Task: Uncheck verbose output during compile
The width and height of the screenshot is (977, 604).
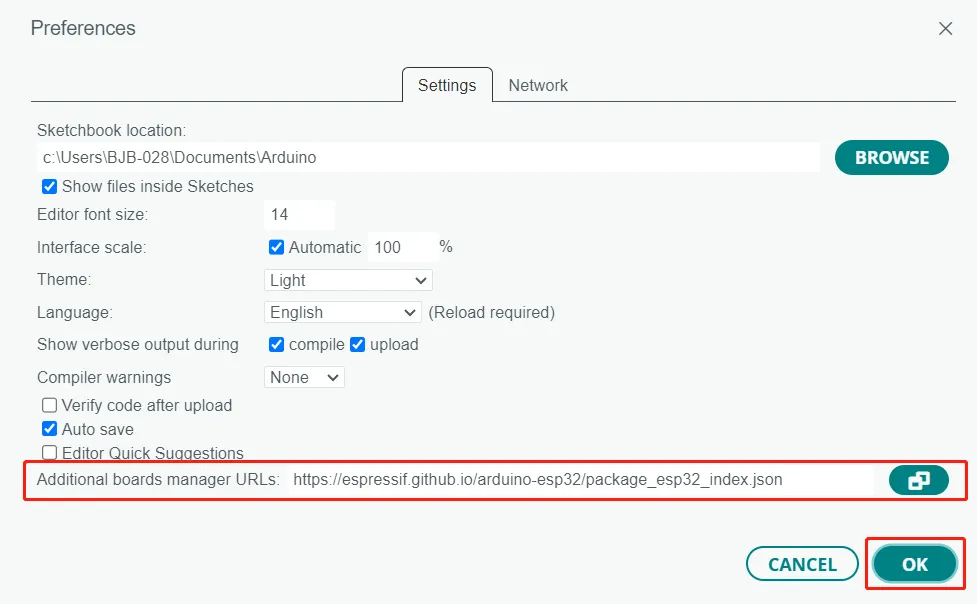Action: click(x=277, y=345)
